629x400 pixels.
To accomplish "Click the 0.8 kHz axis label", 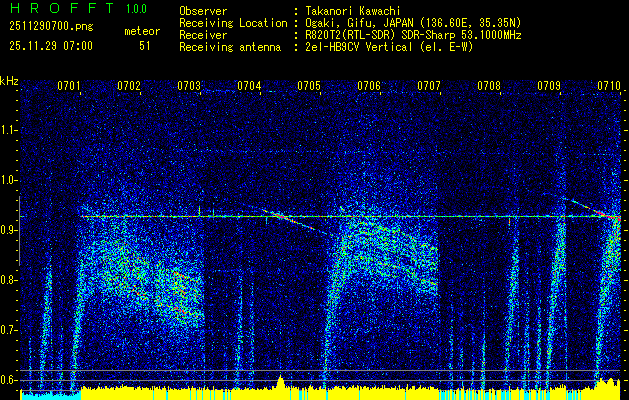I will pyautogui.click(x=8, y=280).
